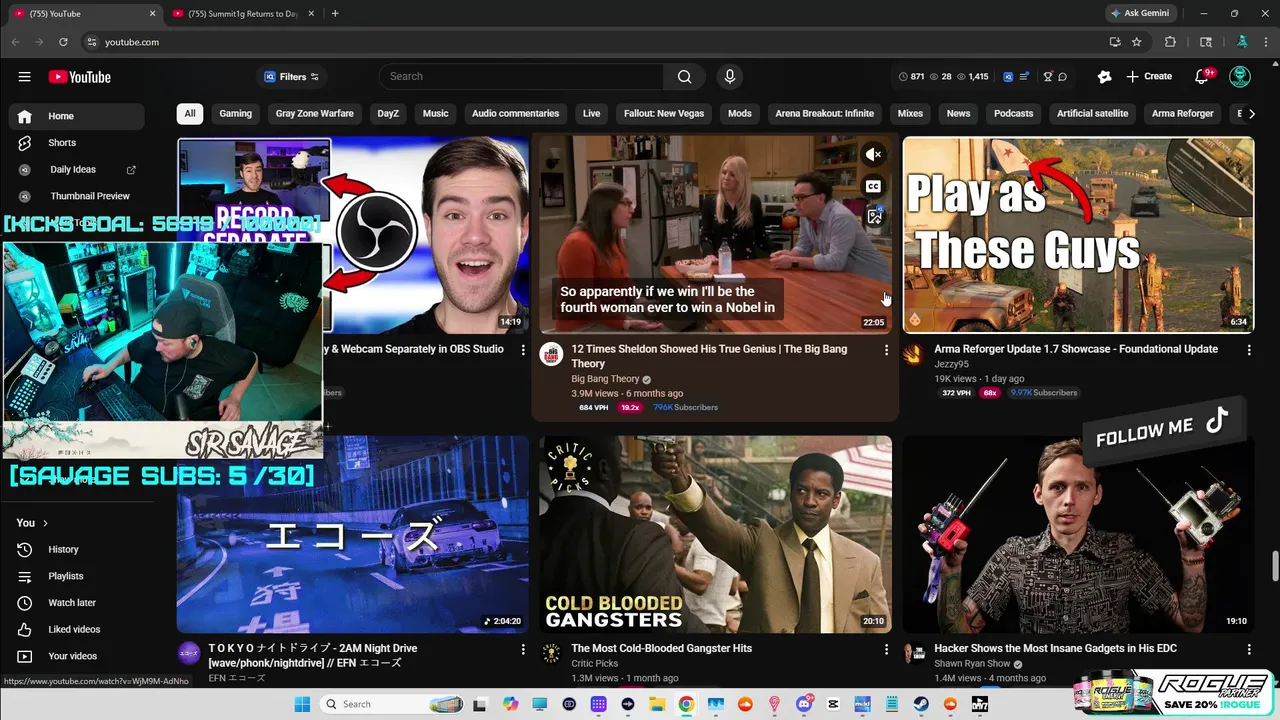Show more chips with right chevron

1251,113
